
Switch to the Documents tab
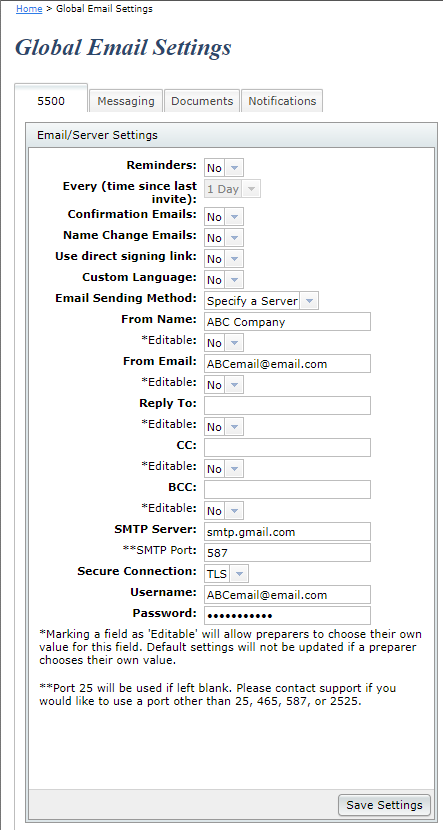(x=202, y=101)
